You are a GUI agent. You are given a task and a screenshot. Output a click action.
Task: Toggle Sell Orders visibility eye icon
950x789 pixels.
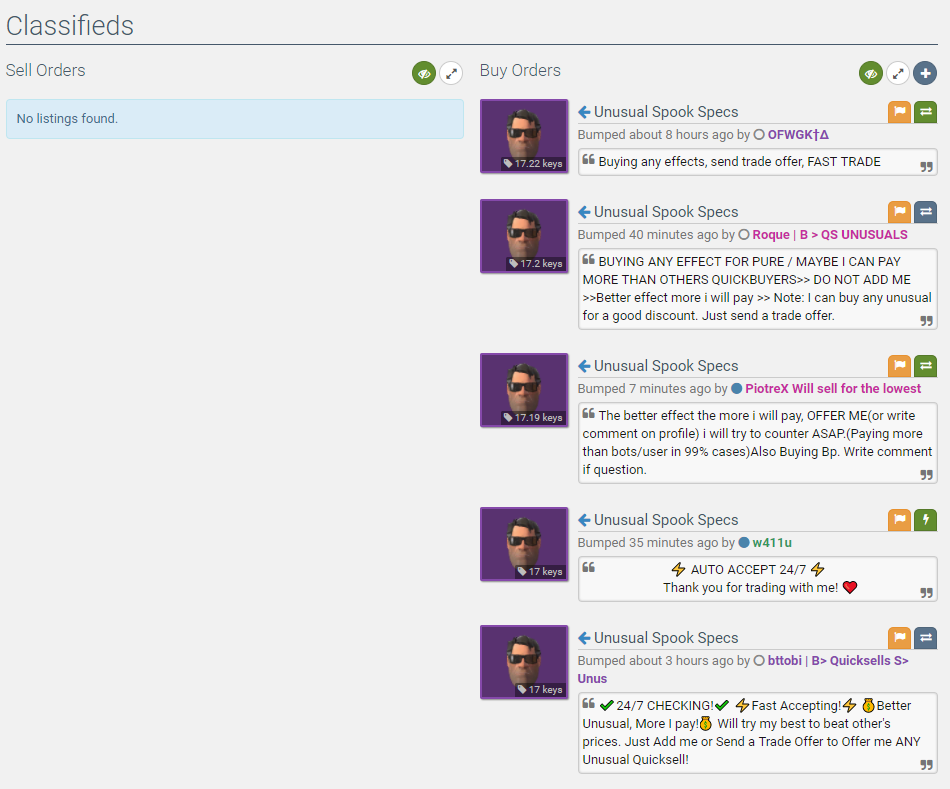[x=424, y=73]
